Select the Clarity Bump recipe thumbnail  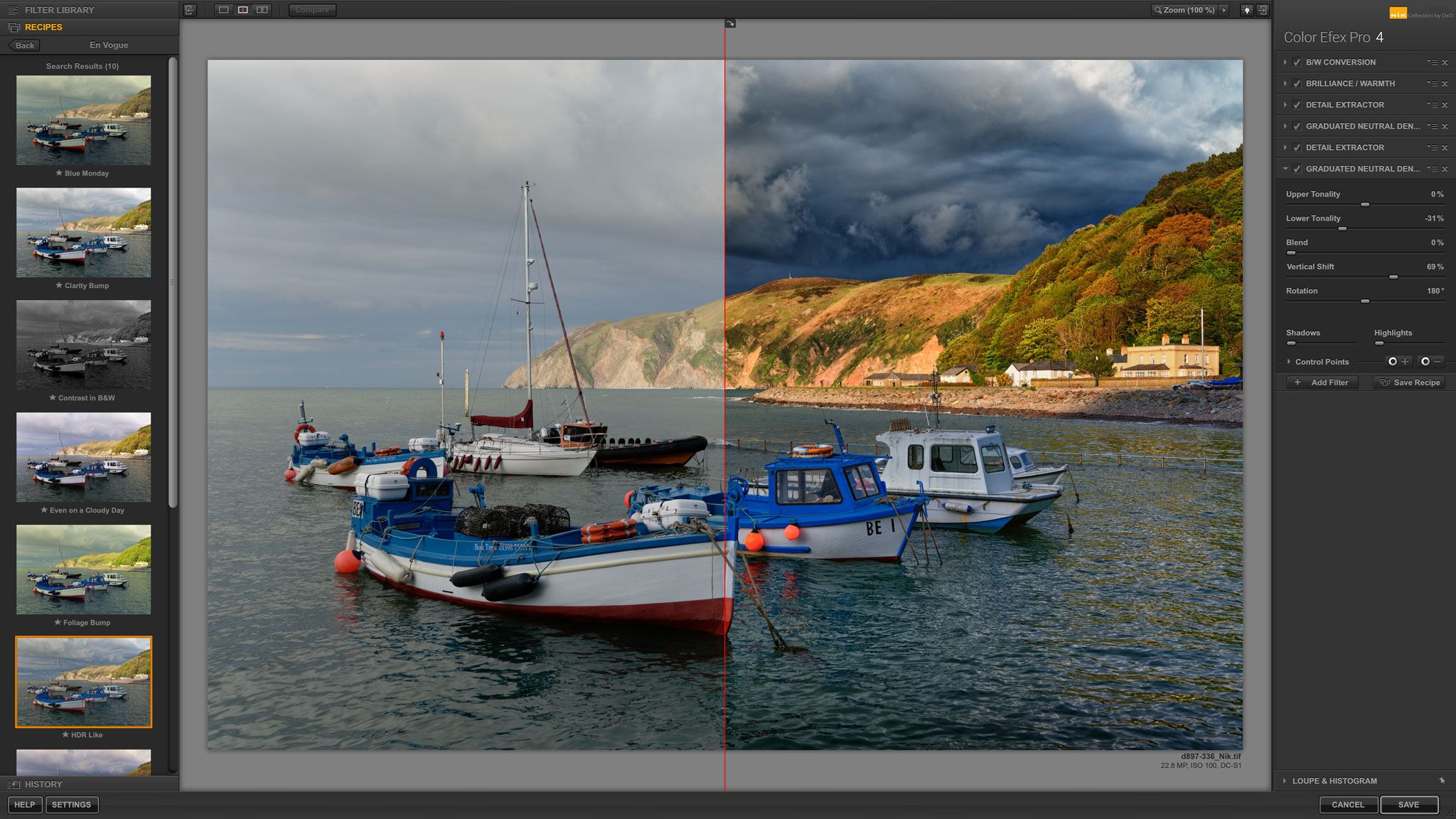tap(83, 232)
